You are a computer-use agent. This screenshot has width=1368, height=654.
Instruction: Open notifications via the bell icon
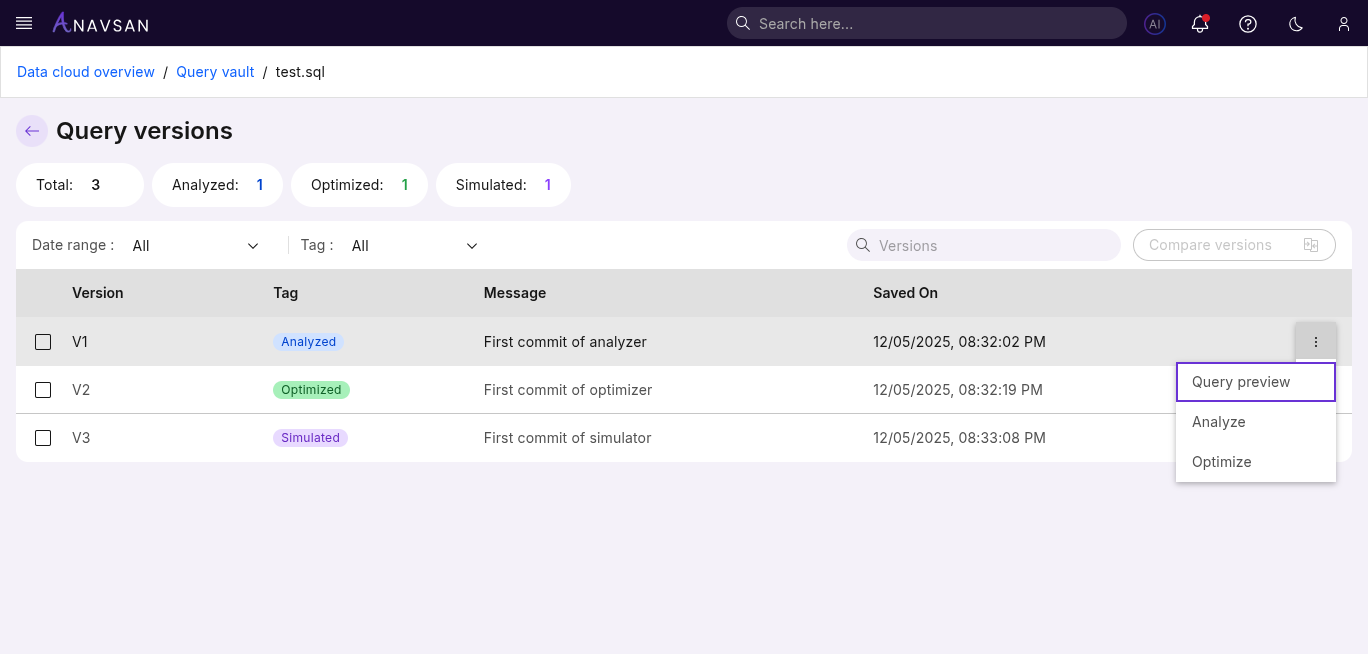(1199, 23)
